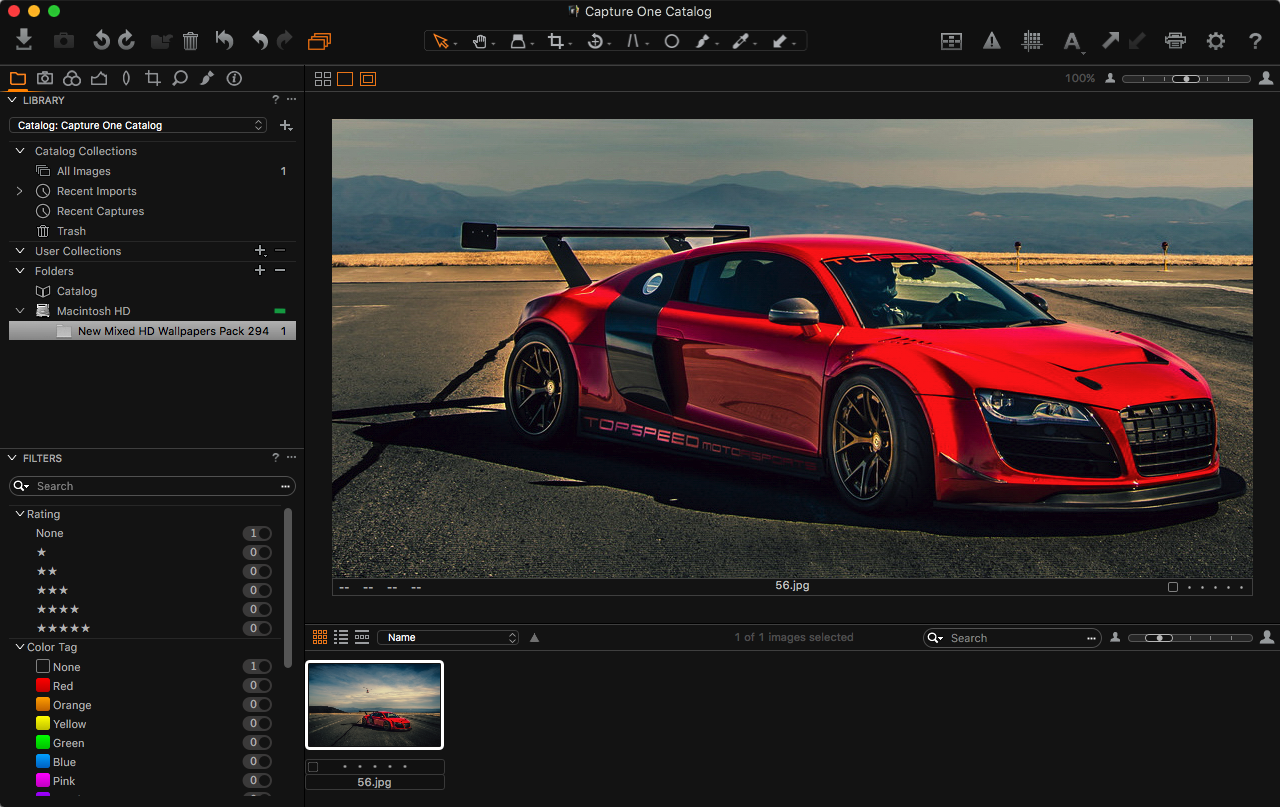
Task: Click the add catalog plus icon beside Catalog dropdown
Action: (286, 125)
